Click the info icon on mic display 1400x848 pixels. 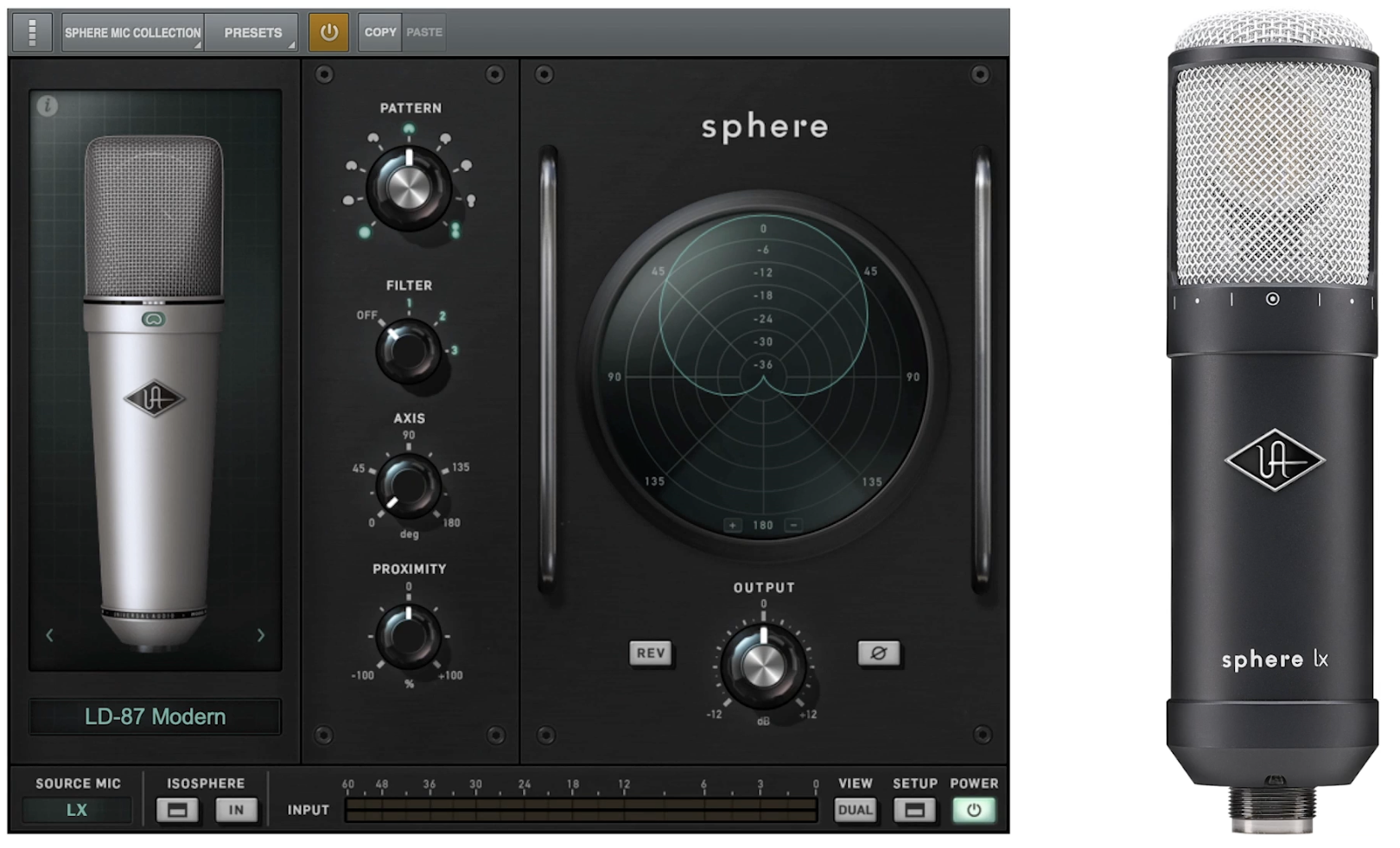click(48, 105)
